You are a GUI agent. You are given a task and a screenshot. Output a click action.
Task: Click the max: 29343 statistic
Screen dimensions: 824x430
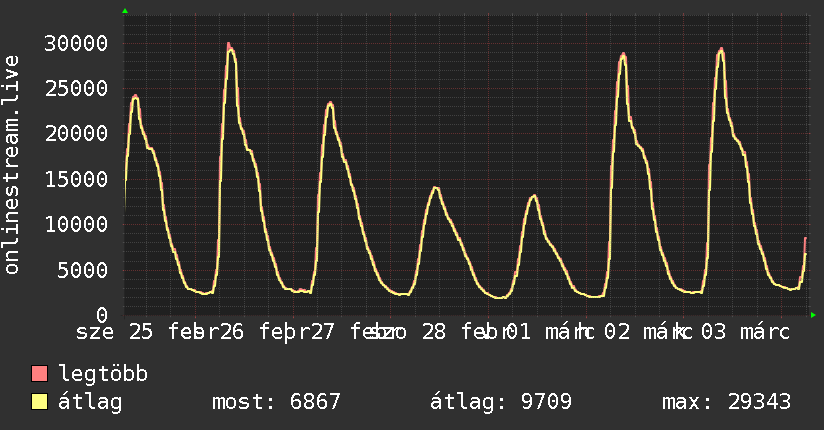[726, 402]
